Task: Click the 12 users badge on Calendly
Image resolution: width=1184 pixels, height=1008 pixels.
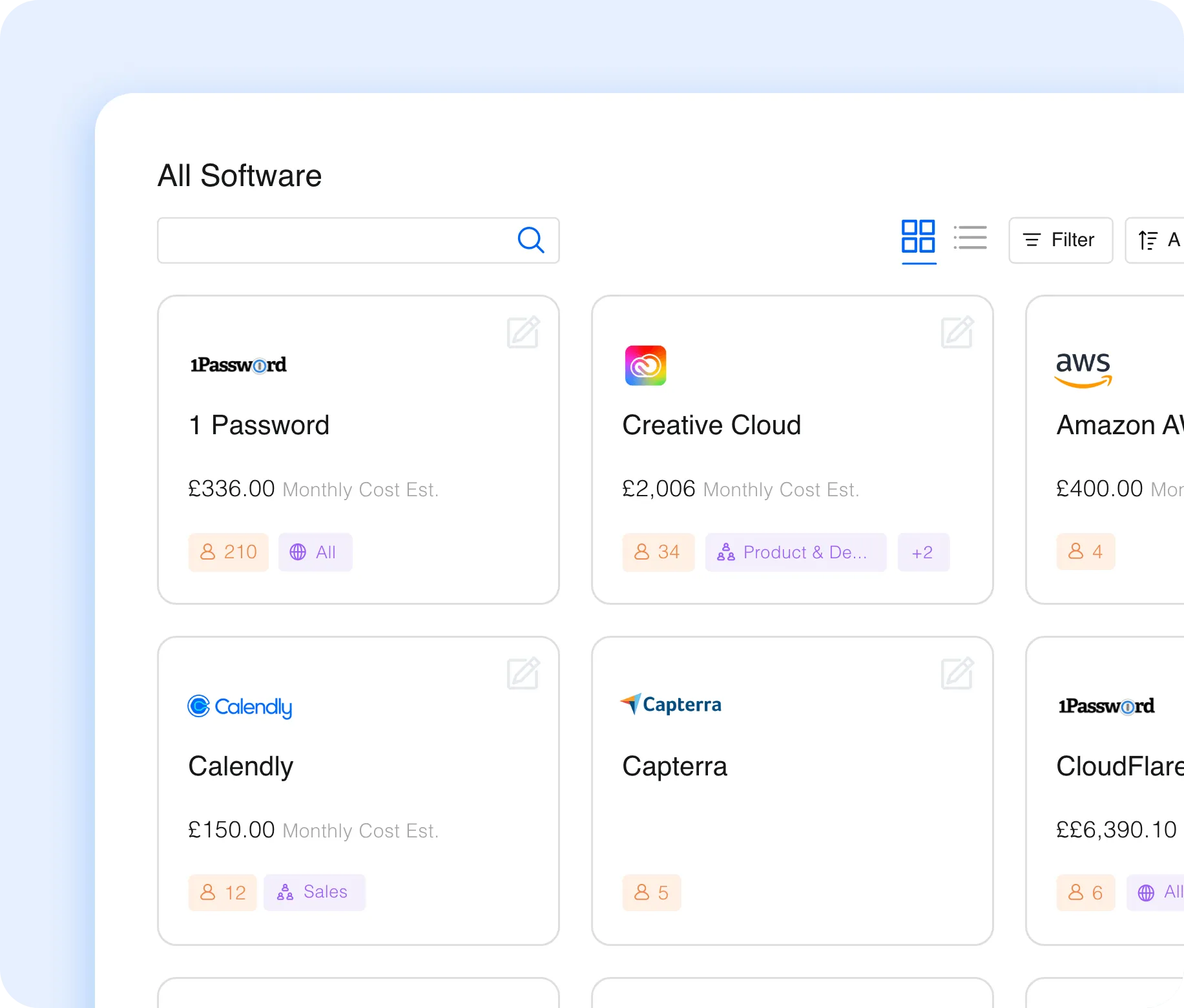Action: 223,893
